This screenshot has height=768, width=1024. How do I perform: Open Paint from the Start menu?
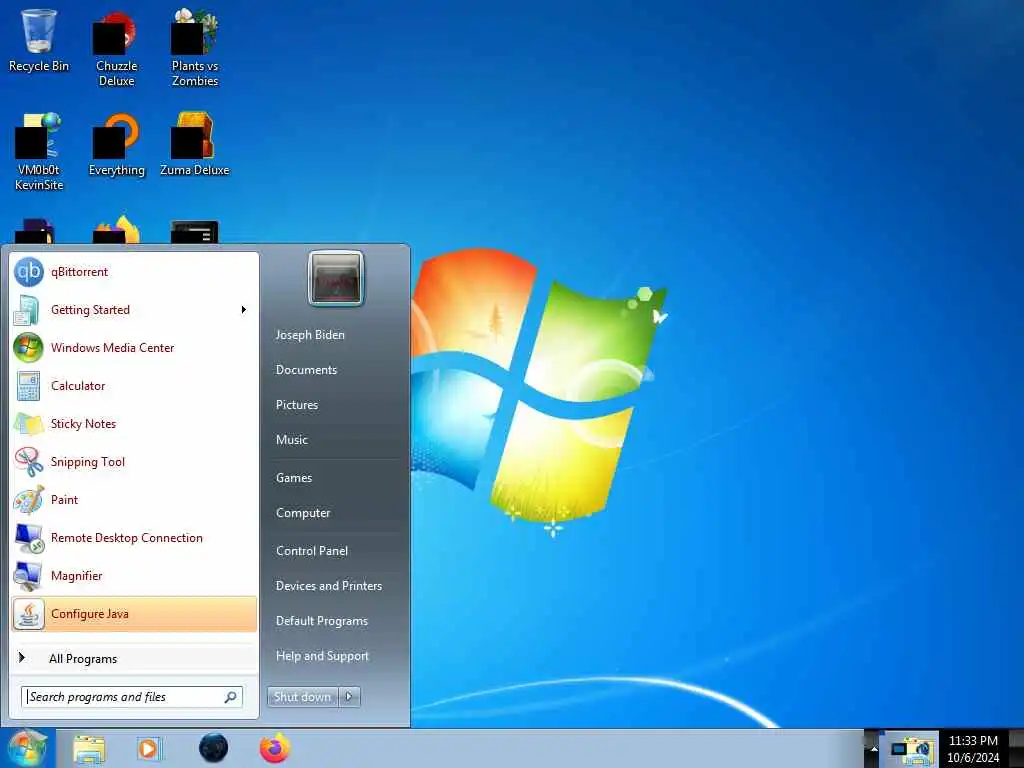click(134, 500)
